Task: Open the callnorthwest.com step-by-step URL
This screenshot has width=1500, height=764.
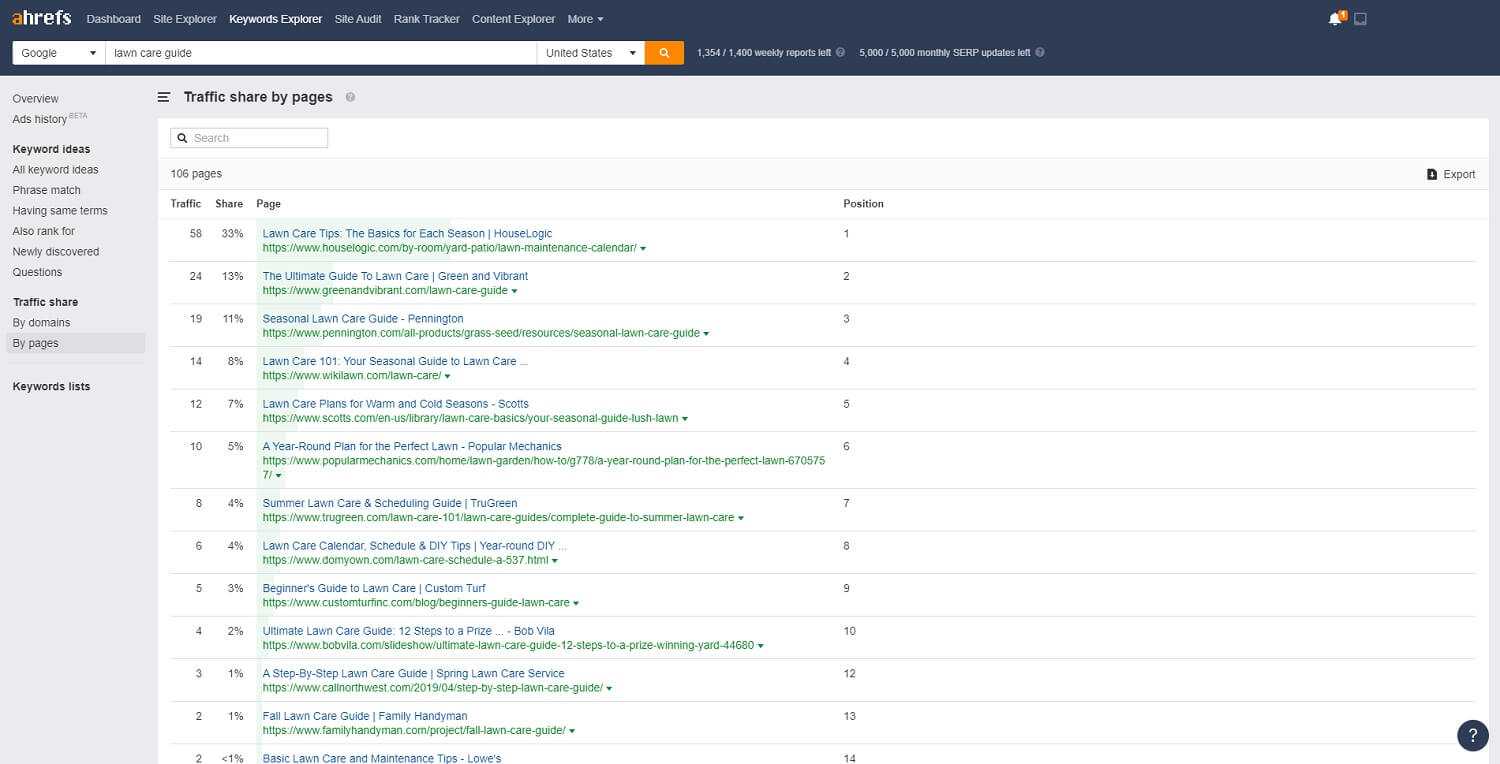Action: pyautogui.click(x=432, y=688)
